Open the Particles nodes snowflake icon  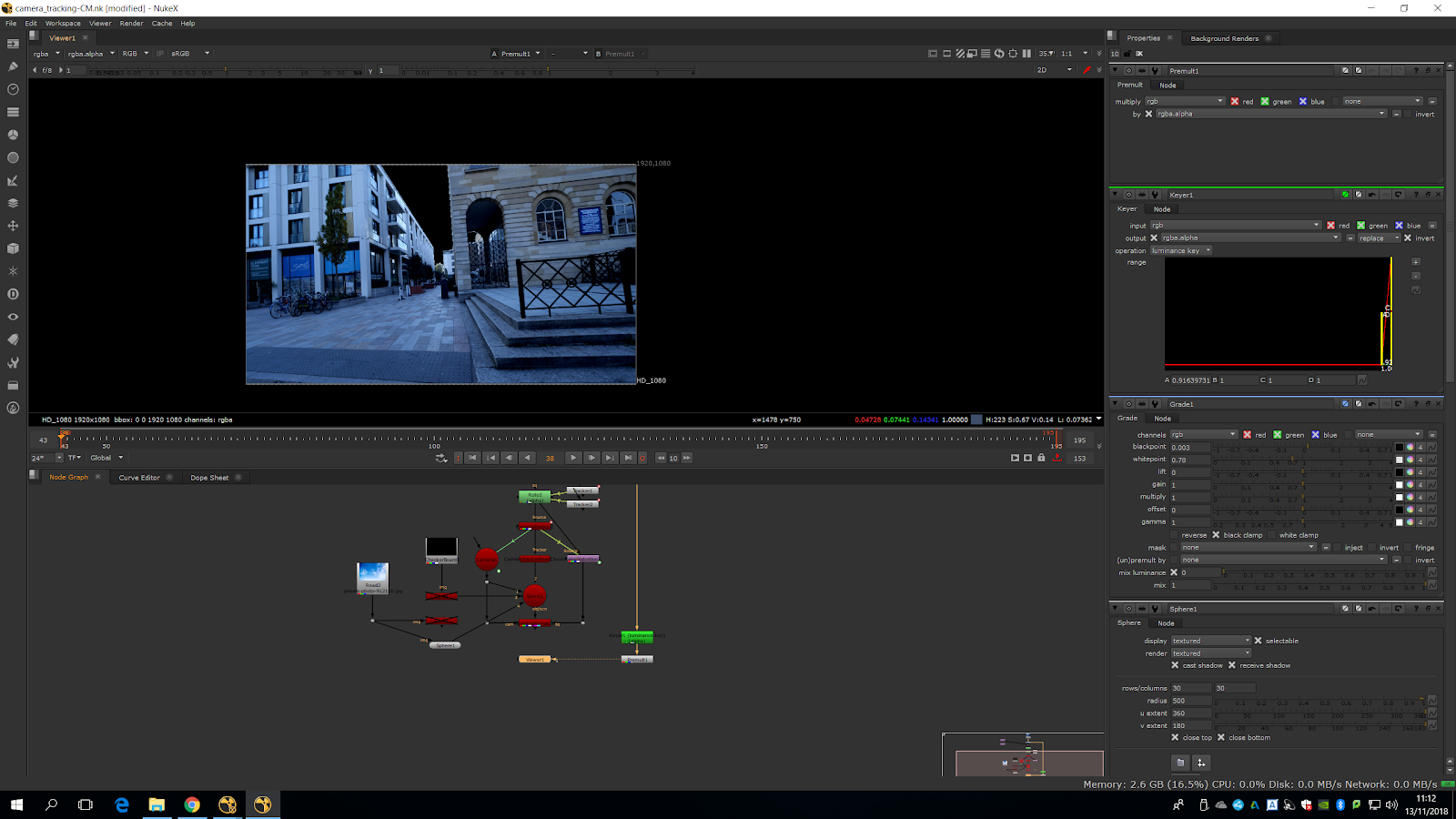13,271
